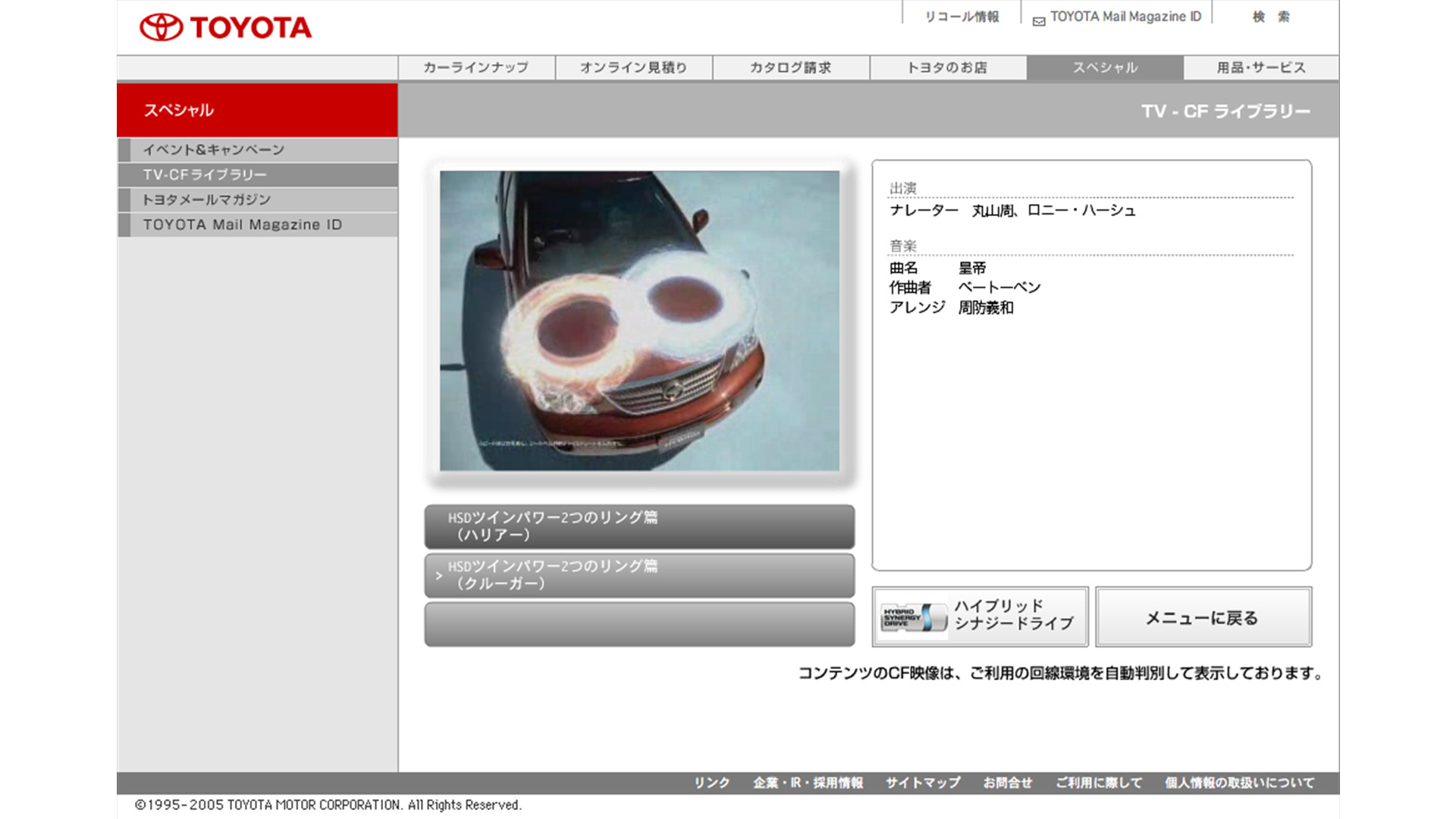The image size is (1456, 819).
Task: Click the mail envelope icon beside Mail Magazine ID
Action: pos(1039,21)
